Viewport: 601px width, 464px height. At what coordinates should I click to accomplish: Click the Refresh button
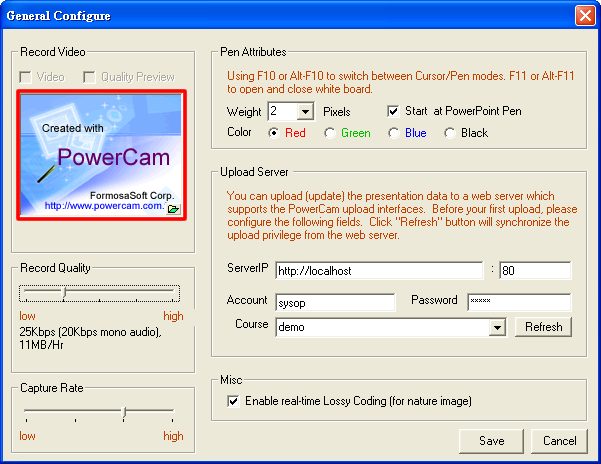click(544, 327)
